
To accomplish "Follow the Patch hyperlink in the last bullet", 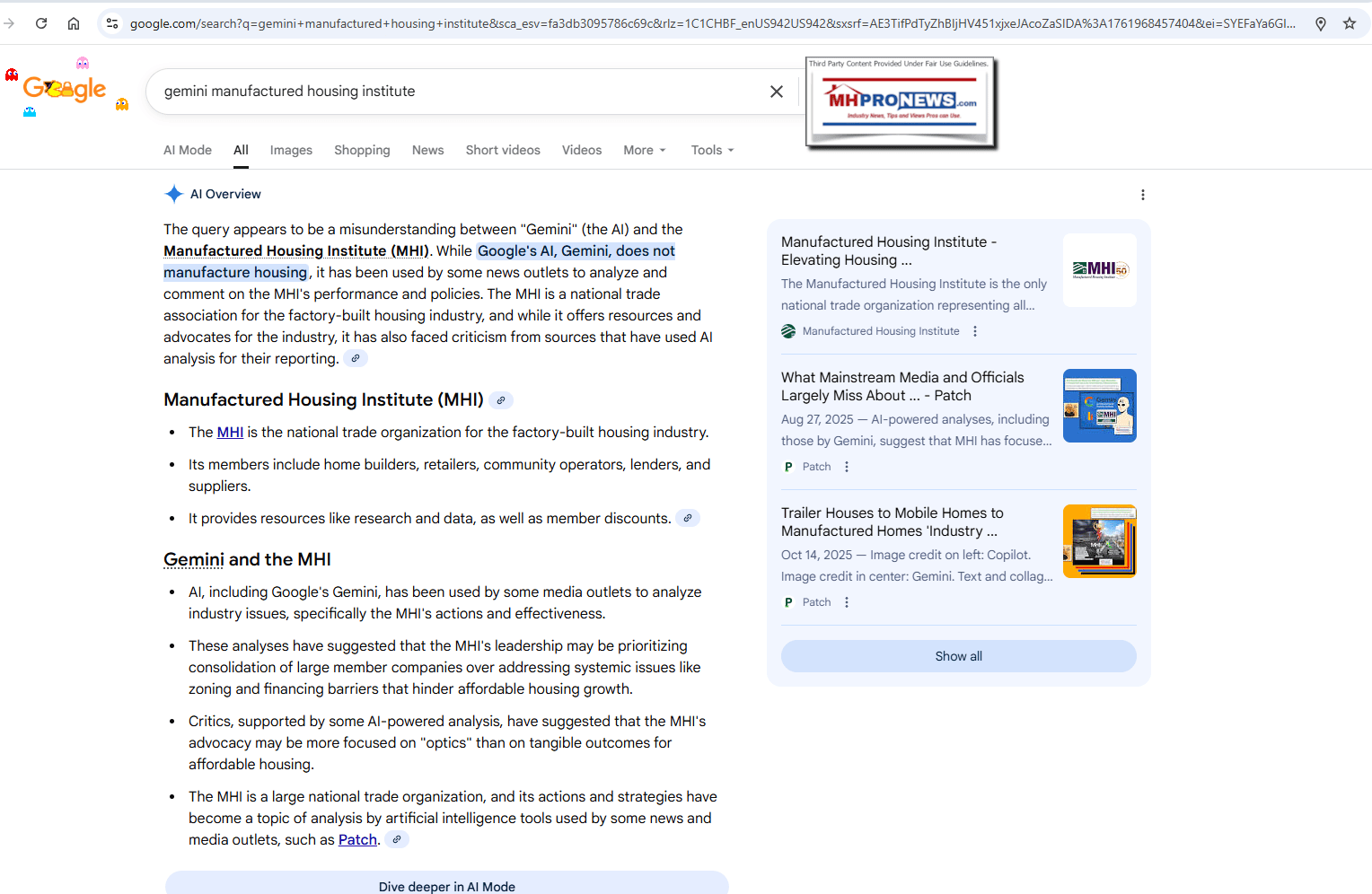I will [x=357, y=840].
